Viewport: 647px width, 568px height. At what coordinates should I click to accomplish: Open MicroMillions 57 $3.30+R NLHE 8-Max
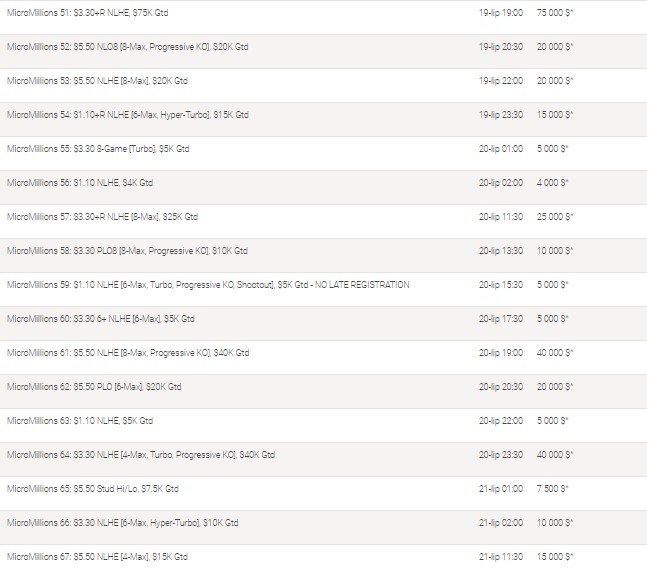102,217
